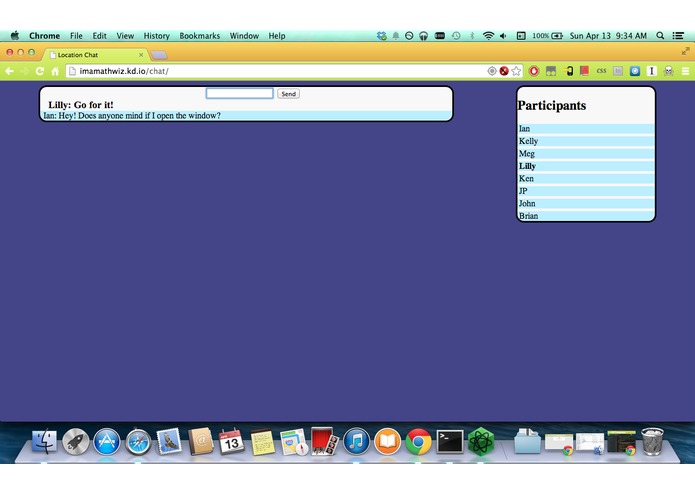
Task: Open iTunes in the dock
Action: tap(356, 441)
